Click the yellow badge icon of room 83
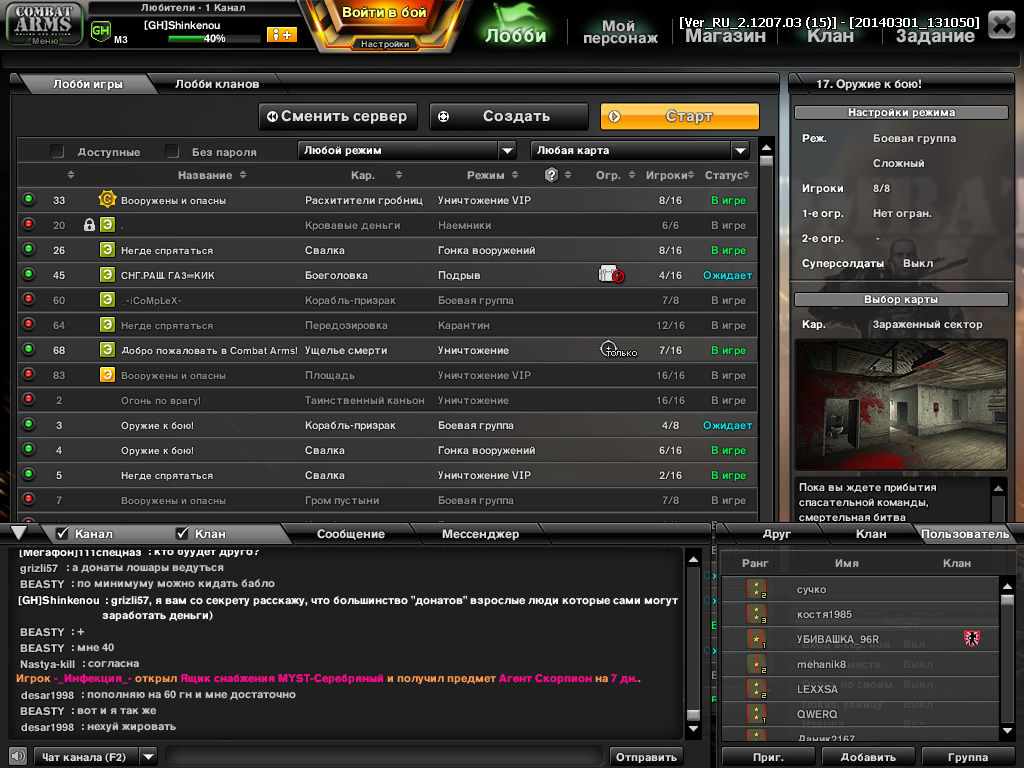 click(107, 375)
